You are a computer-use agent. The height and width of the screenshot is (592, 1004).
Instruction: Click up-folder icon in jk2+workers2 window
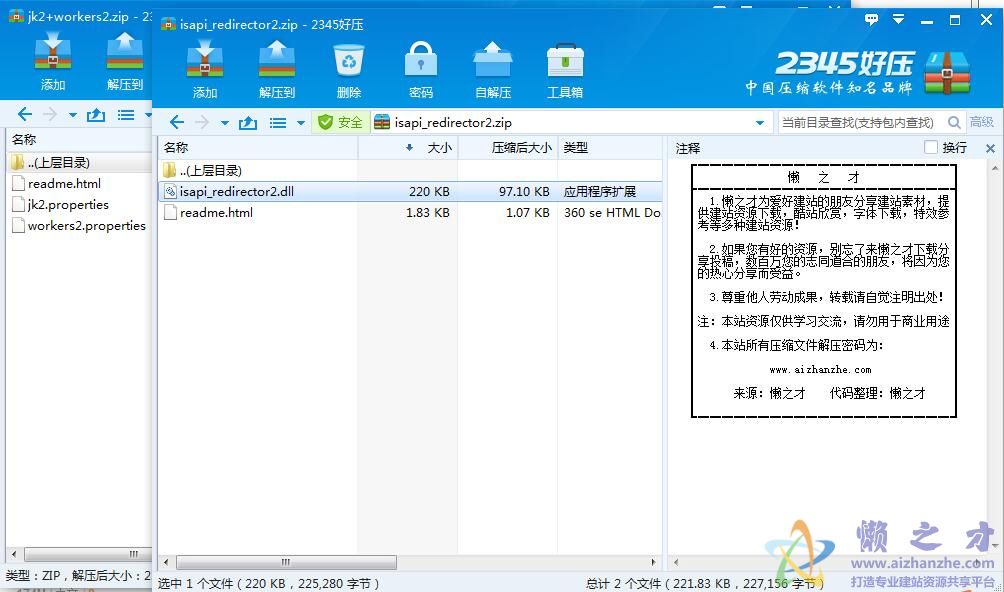(x=95, y=115)
